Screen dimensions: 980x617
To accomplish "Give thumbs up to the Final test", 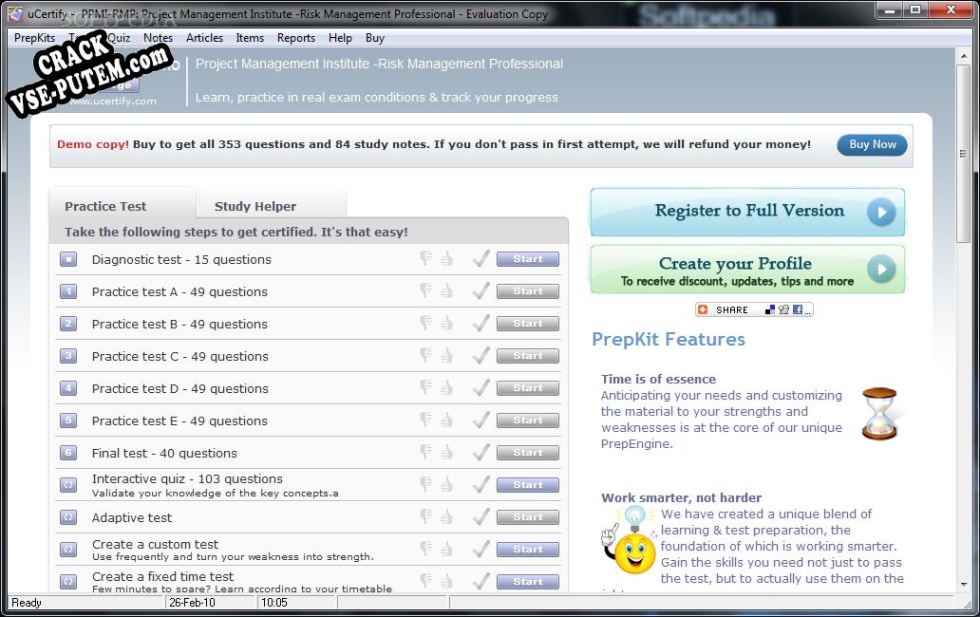I will (446, 452).
